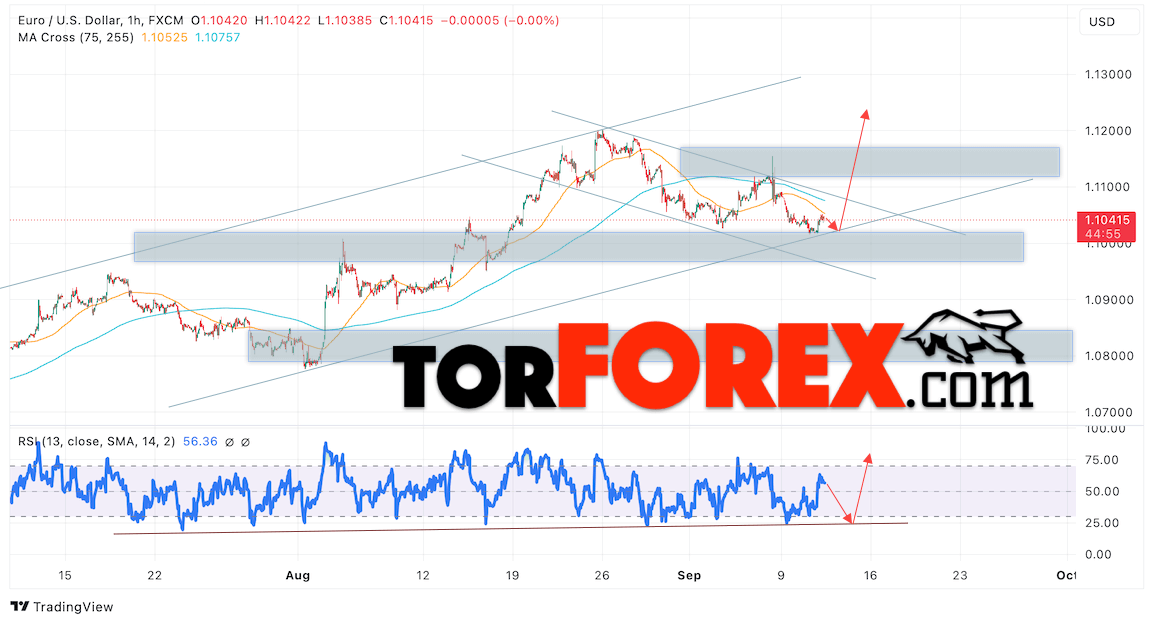Click the teal MA value 1.10757

pyautogui.click(x=218, y=38)
